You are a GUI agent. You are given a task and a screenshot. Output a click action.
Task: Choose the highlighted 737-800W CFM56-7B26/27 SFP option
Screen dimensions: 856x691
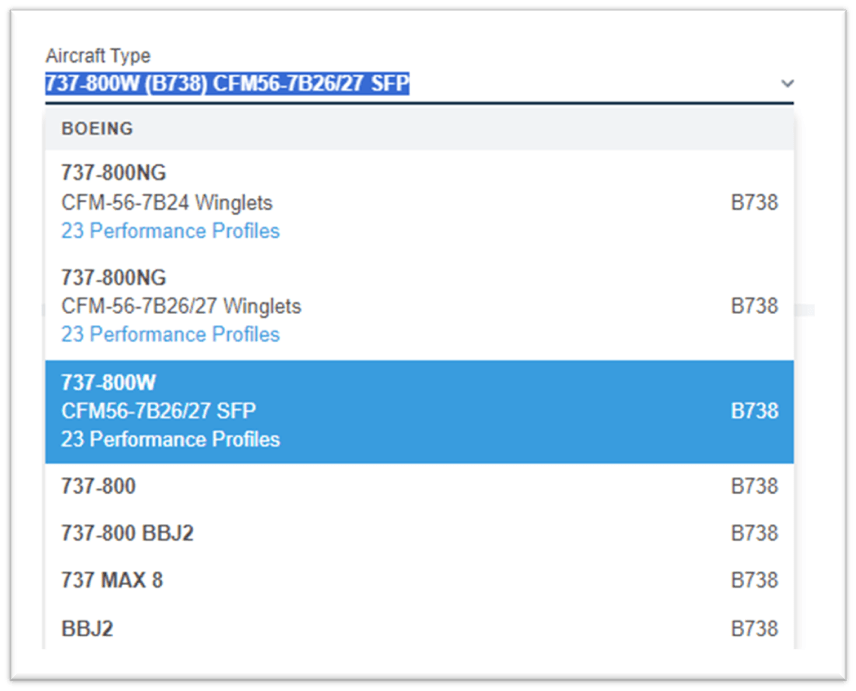point(419,412)
